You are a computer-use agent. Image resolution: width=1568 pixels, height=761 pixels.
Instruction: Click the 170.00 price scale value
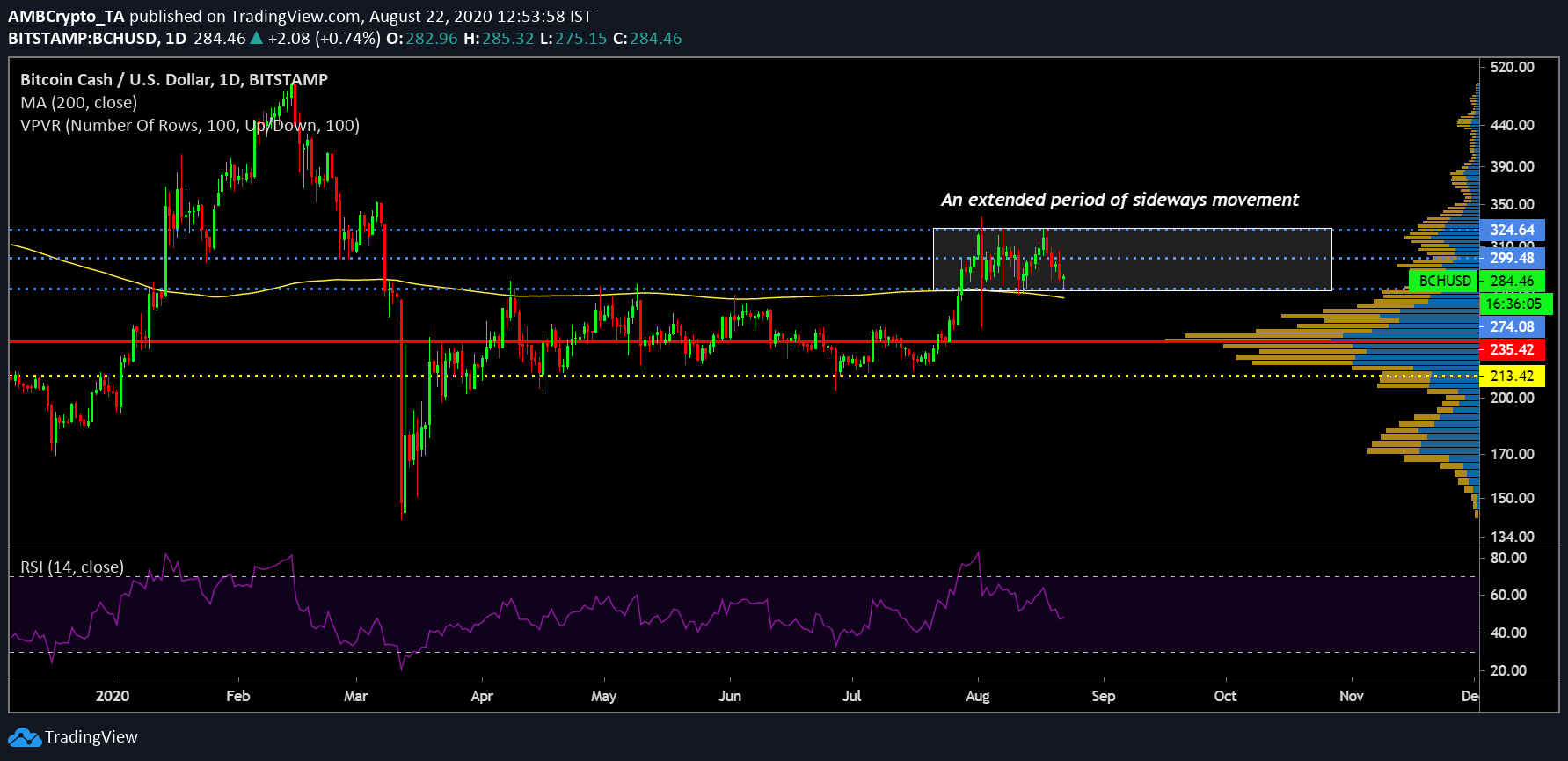1513,454
